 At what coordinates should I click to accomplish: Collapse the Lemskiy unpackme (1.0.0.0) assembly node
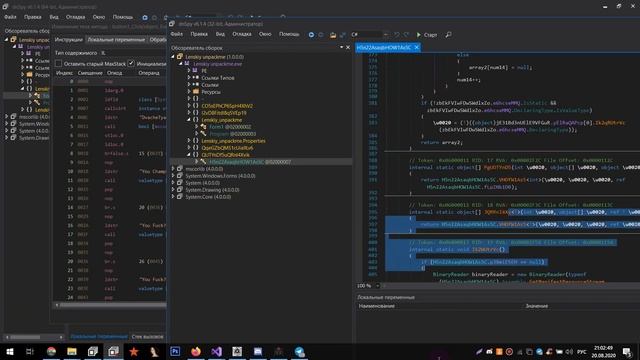click(173, 57)
